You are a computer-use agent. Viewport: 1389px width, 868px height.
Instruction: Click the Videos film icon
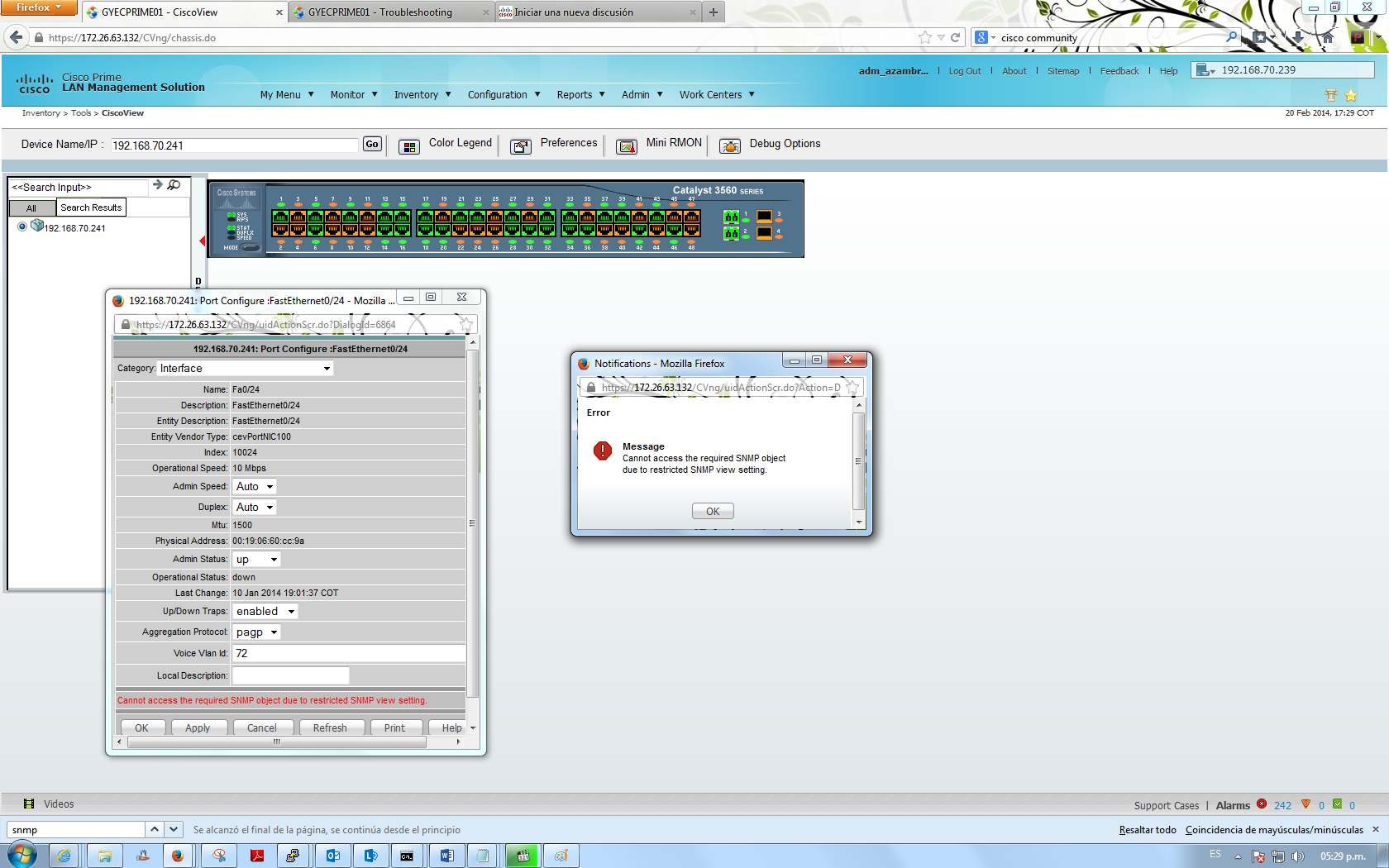coord(29,804)
